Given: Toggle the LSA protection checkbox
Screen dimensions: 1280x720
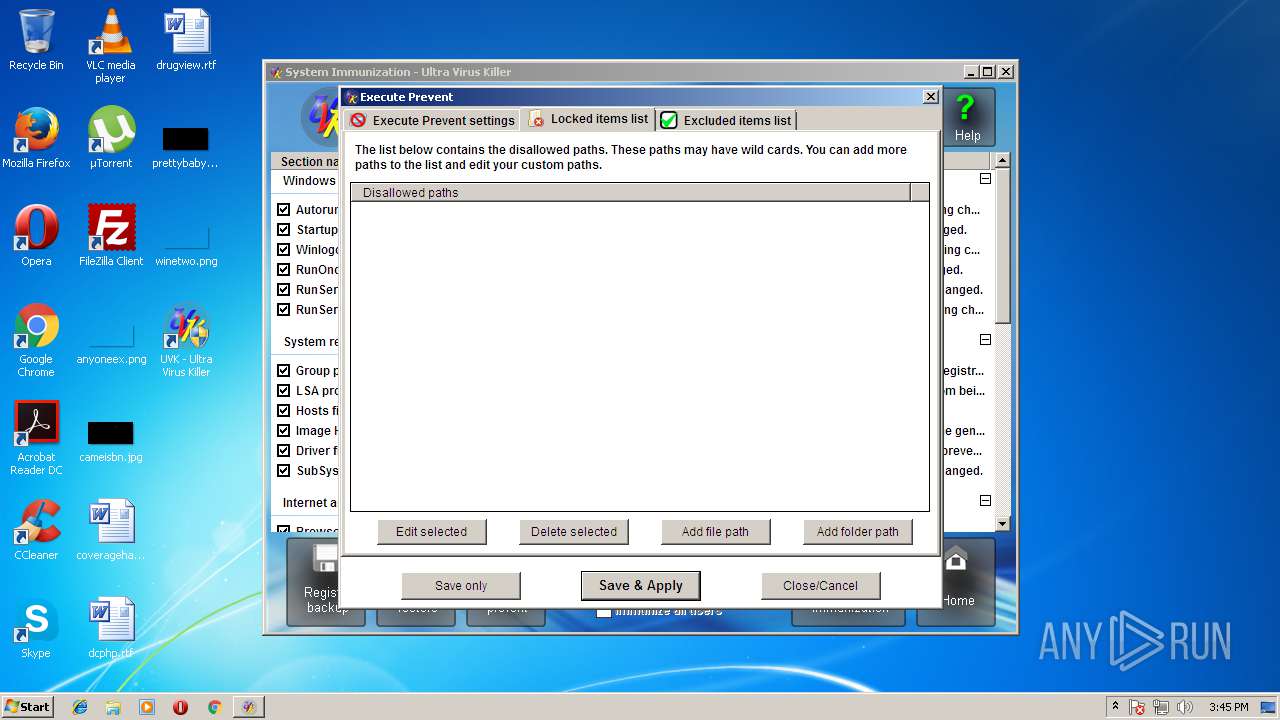Looking at the screenshot, I should tap(283, 391).
